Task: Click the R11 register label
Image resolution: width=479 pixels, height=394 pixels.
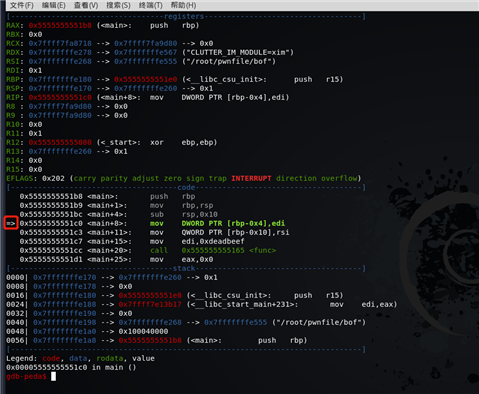Action: click(x=13, y=134)
